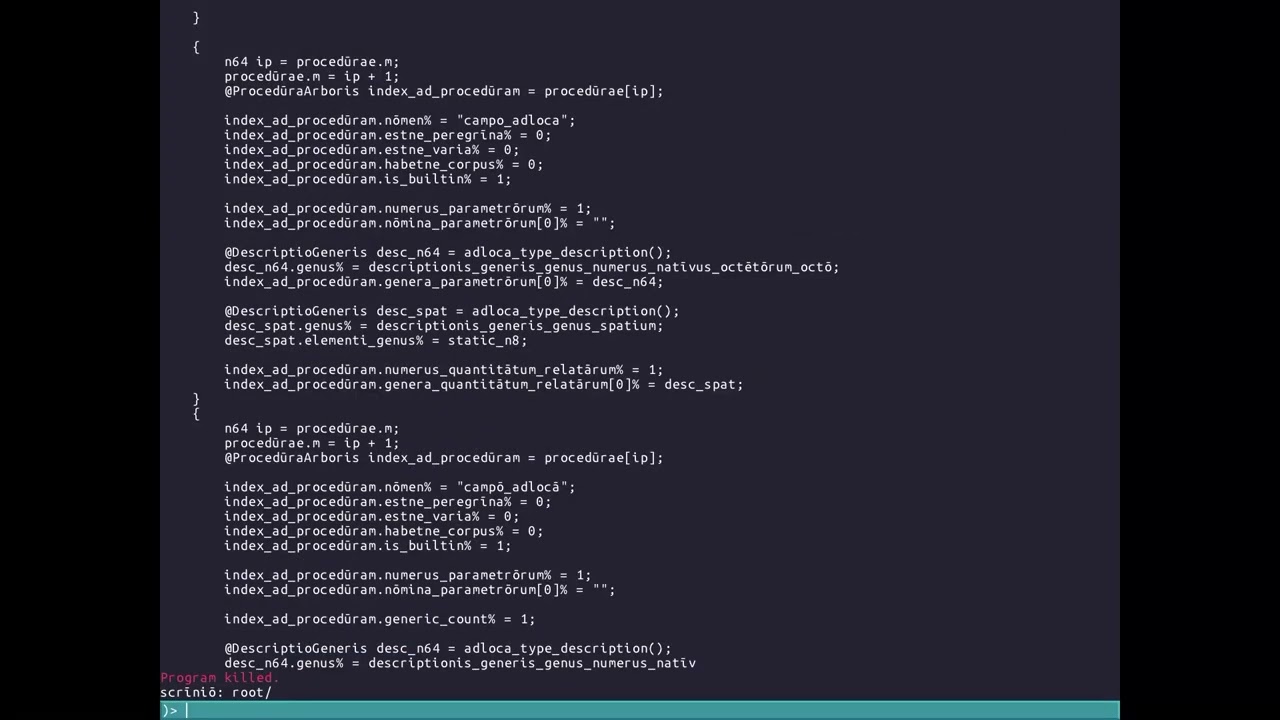1280x720 pixels.
Task: Click the desc_spat.genus% spatium assignment line
Action: point(444,326)
